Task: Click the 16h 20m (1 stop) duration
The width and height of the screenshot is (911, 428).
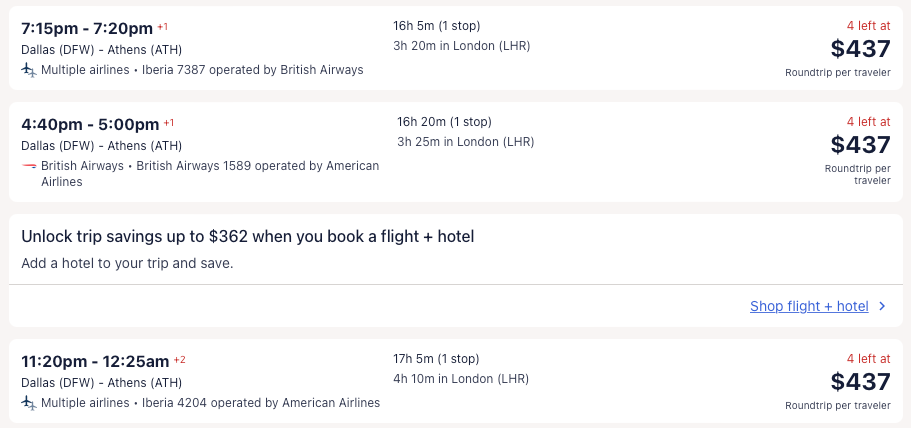Action: (444, 122)
